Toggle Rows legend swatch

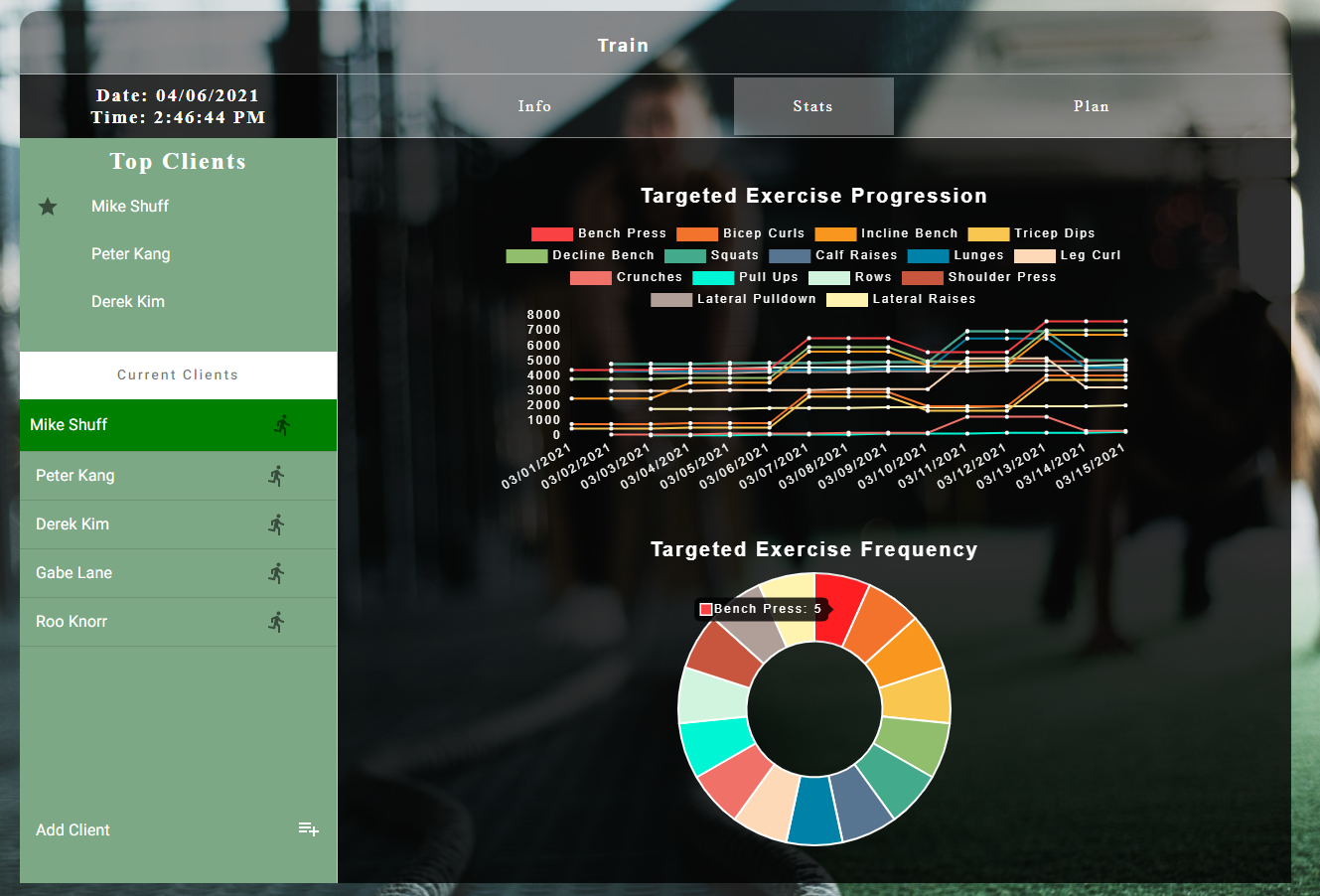coord(829,278)
